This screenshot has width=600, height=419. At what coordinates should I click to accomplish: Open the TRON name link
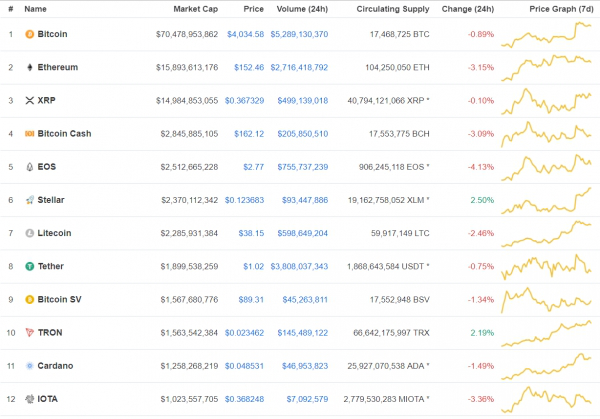[x=50, y=333]
